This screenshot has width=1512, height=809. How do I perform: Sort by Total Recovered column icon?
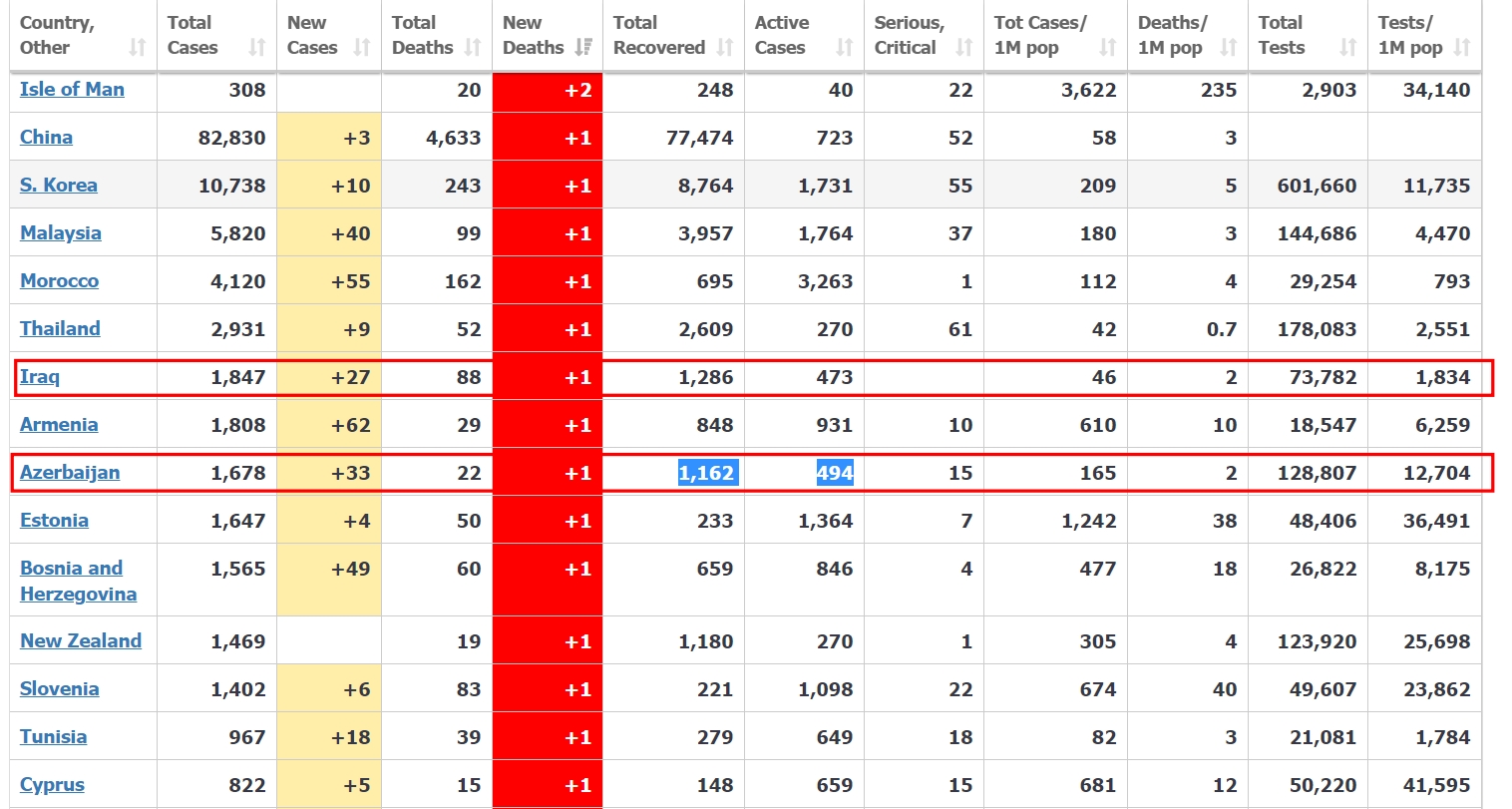725,47
